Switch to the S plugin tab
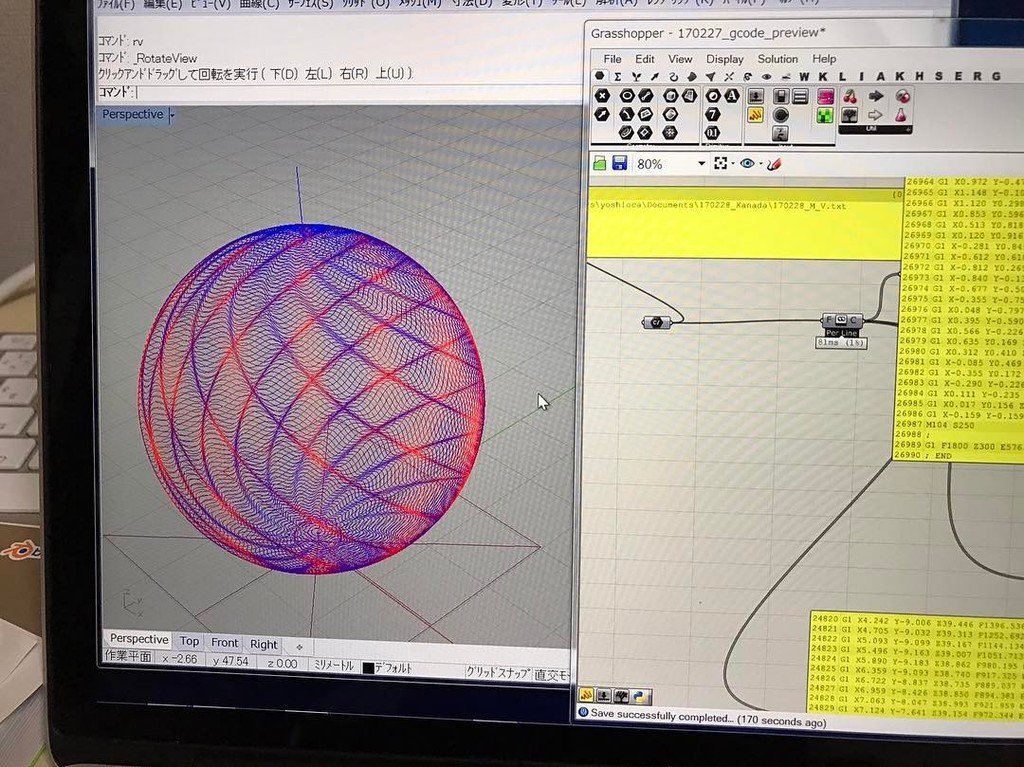1024x767 pixels. pyautogui.click(x=938, y=76)
